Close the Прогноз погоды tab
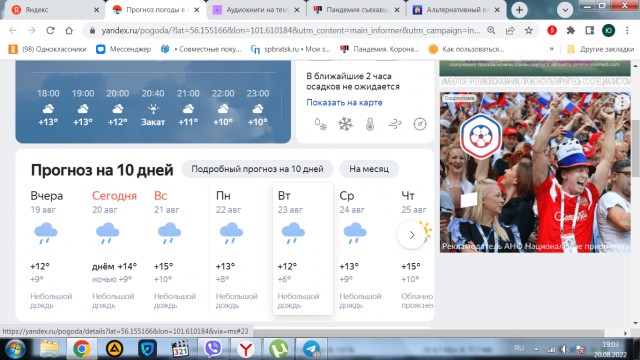 pyautogui.click(x=197, y=10)
